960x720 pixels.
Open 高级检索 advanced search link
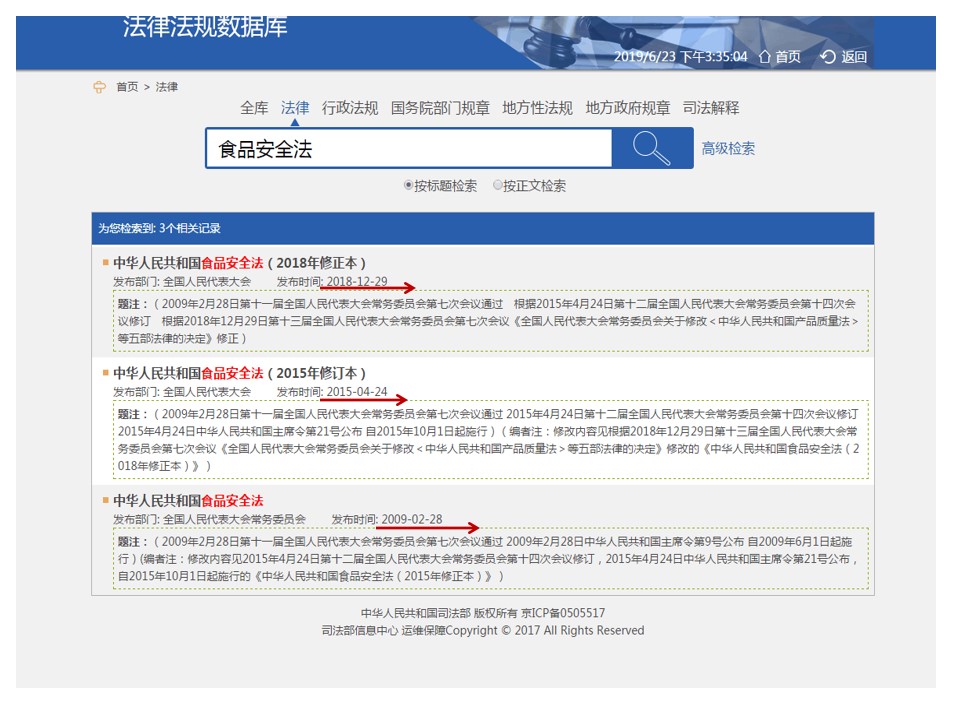click(x=728, y=149)
